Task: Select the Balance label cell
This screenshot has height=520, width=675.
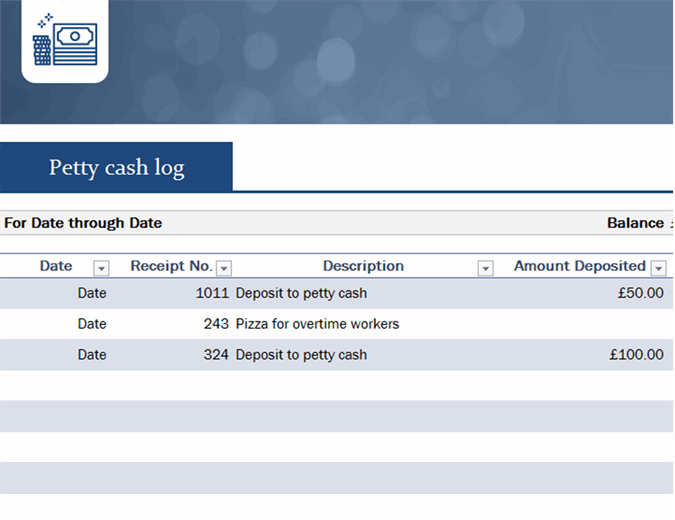Action: pyautogui.click(x=635, y=223)
